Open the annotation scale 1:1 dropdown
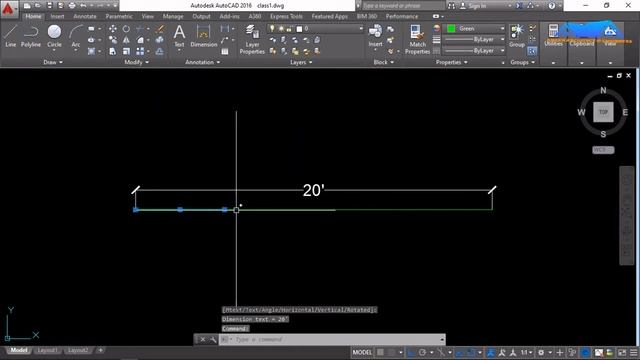640x360 pixels. coord(526,352)
